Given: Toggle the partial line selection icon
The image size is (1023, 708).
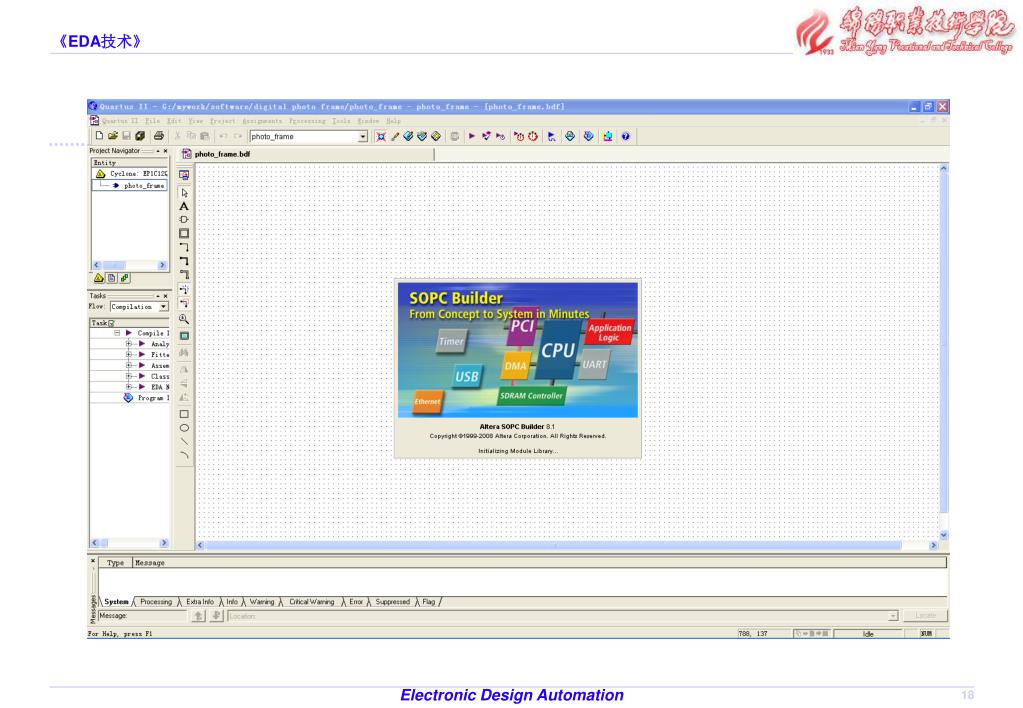Looking at the screenshot, I should click(185, 303).
